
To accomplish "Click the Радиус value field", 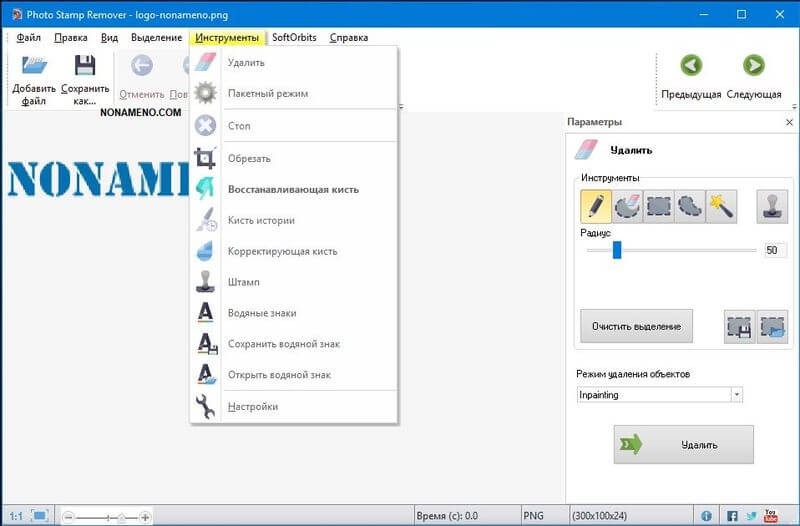I will click(x=772, y=250).
